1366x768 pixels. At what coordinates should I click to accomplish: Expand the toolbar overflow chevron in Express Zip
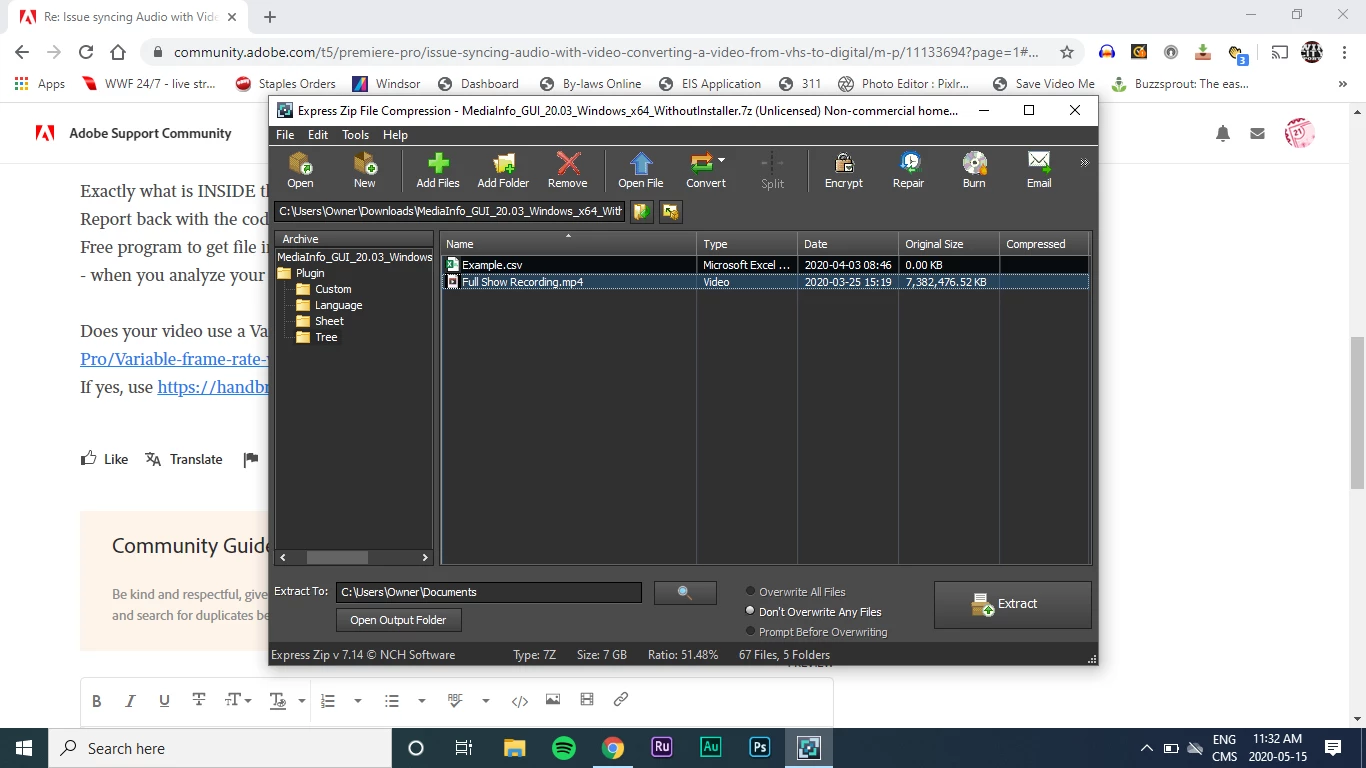1084,162
